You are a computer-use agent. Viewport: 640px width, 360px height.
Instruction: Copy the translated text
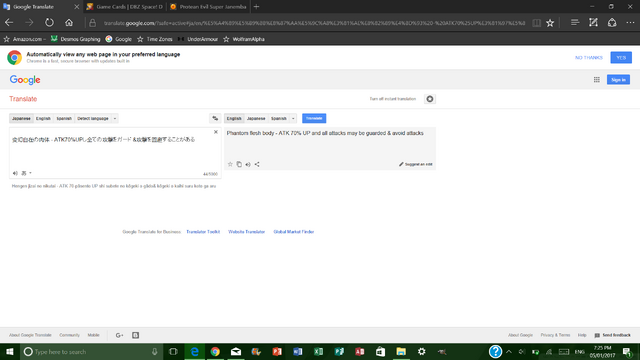[x=239, y=164]
